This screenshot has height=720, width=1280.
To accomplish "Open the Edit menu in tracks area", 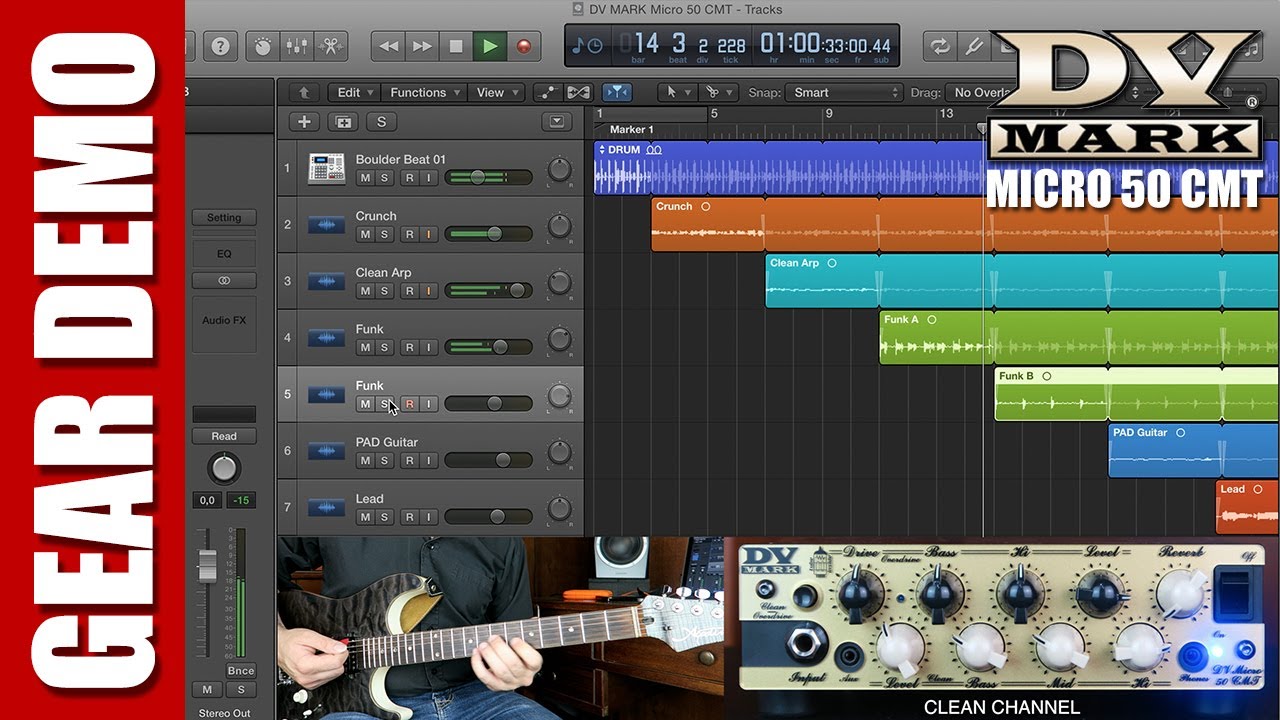I will pos(354,92).
